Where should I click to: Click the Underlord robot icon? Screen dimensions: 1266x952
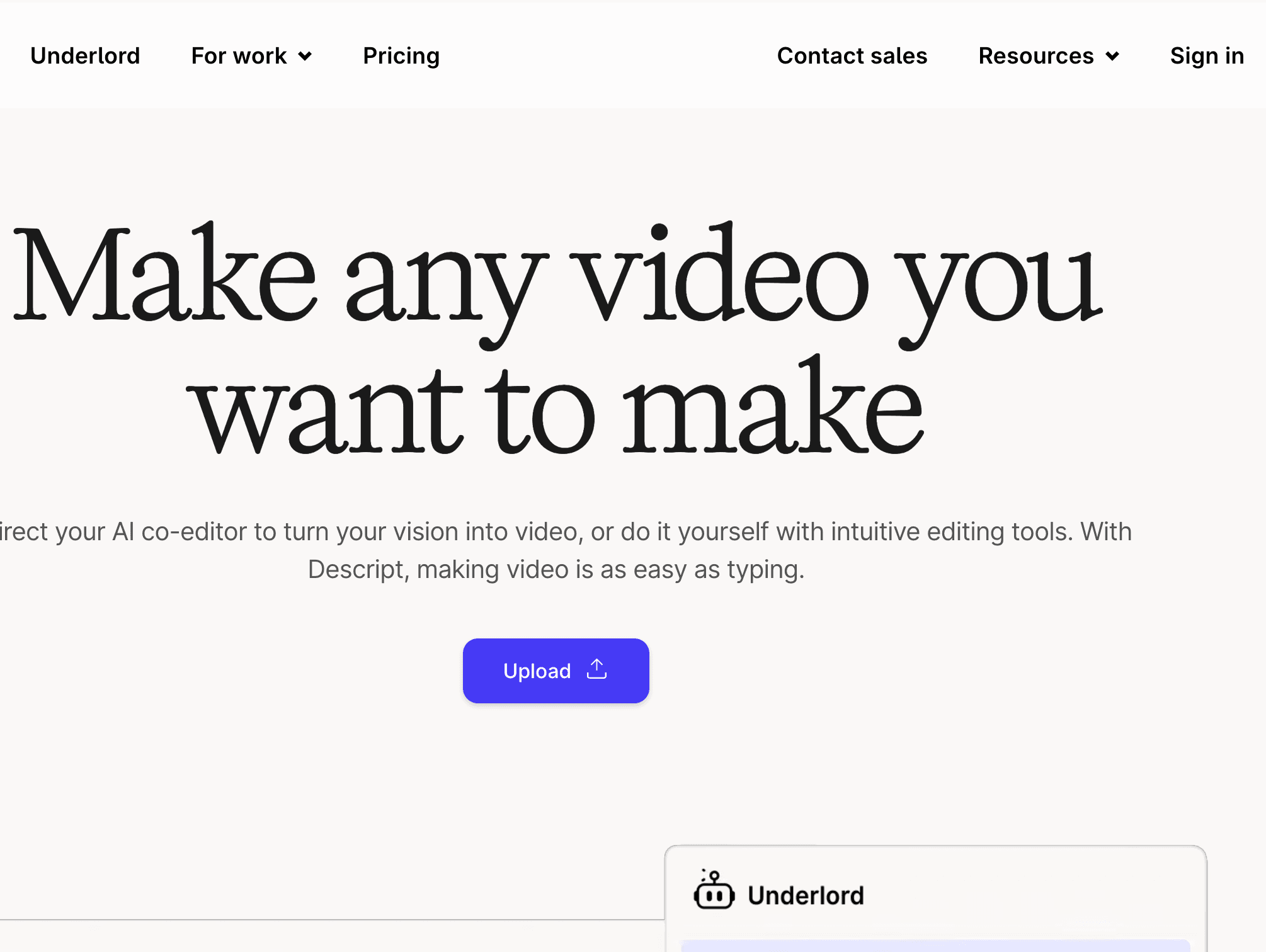pyautogui.click(x=714, y=890)
